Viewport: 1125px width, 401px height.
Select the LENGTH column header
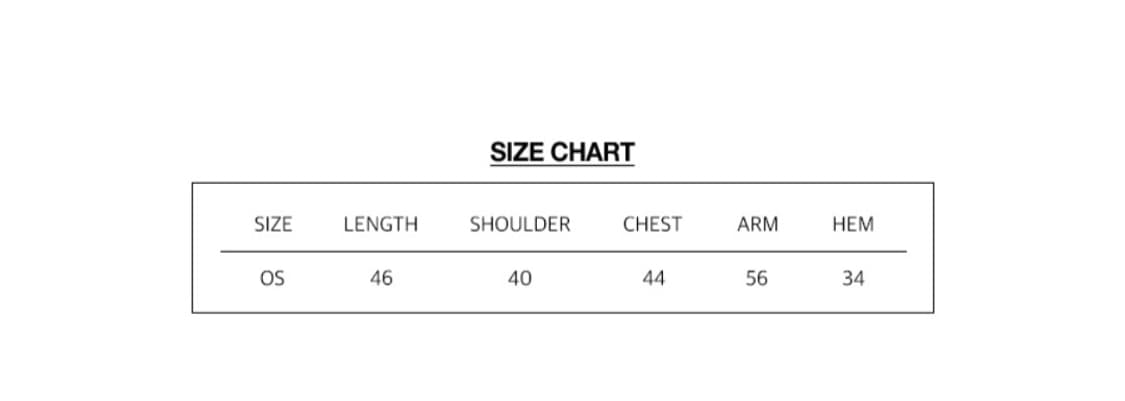coord(380,225)
